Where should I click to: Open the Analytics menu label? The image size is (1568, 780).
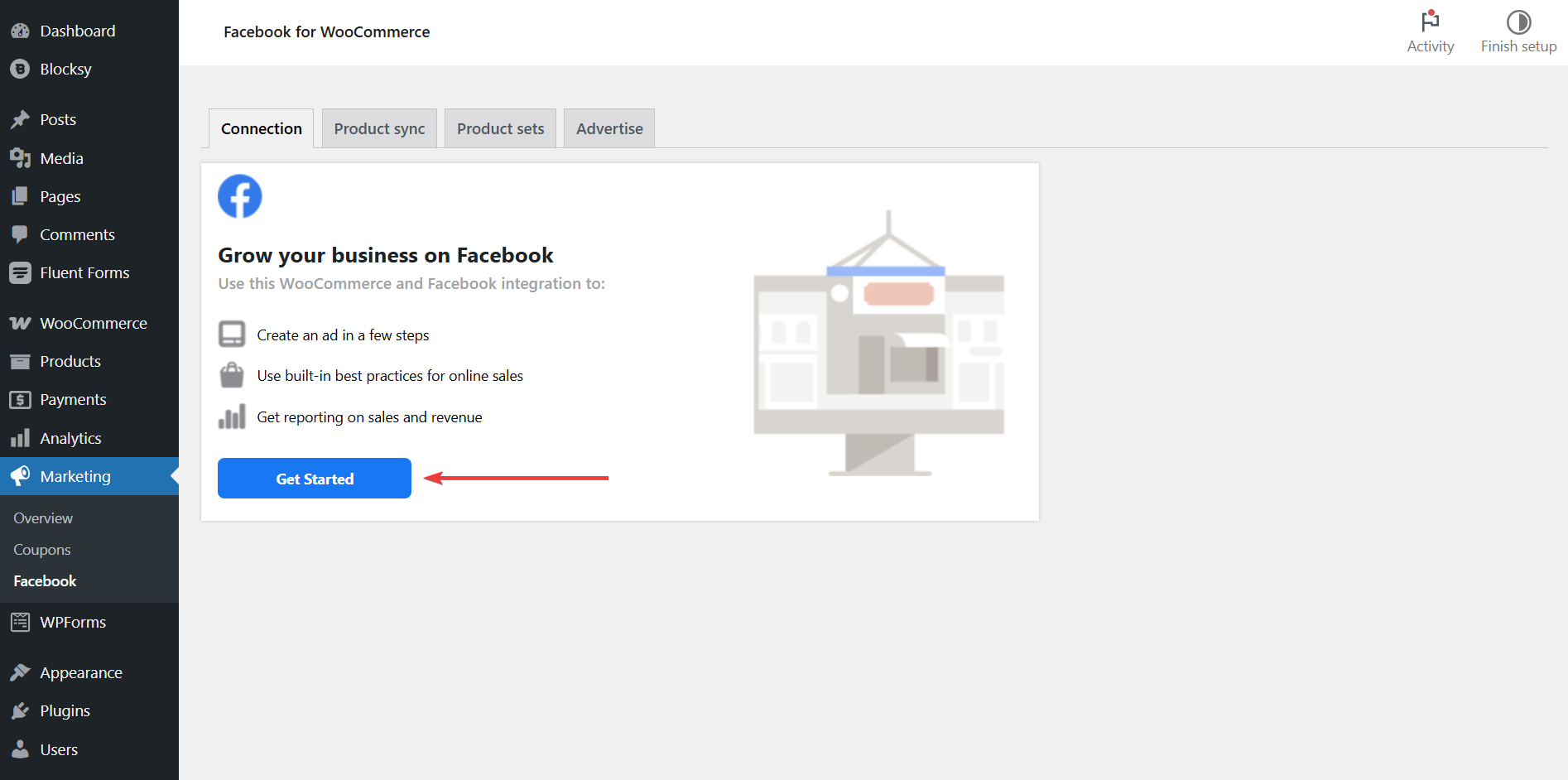pyautogui.click(x=70, y=438)
